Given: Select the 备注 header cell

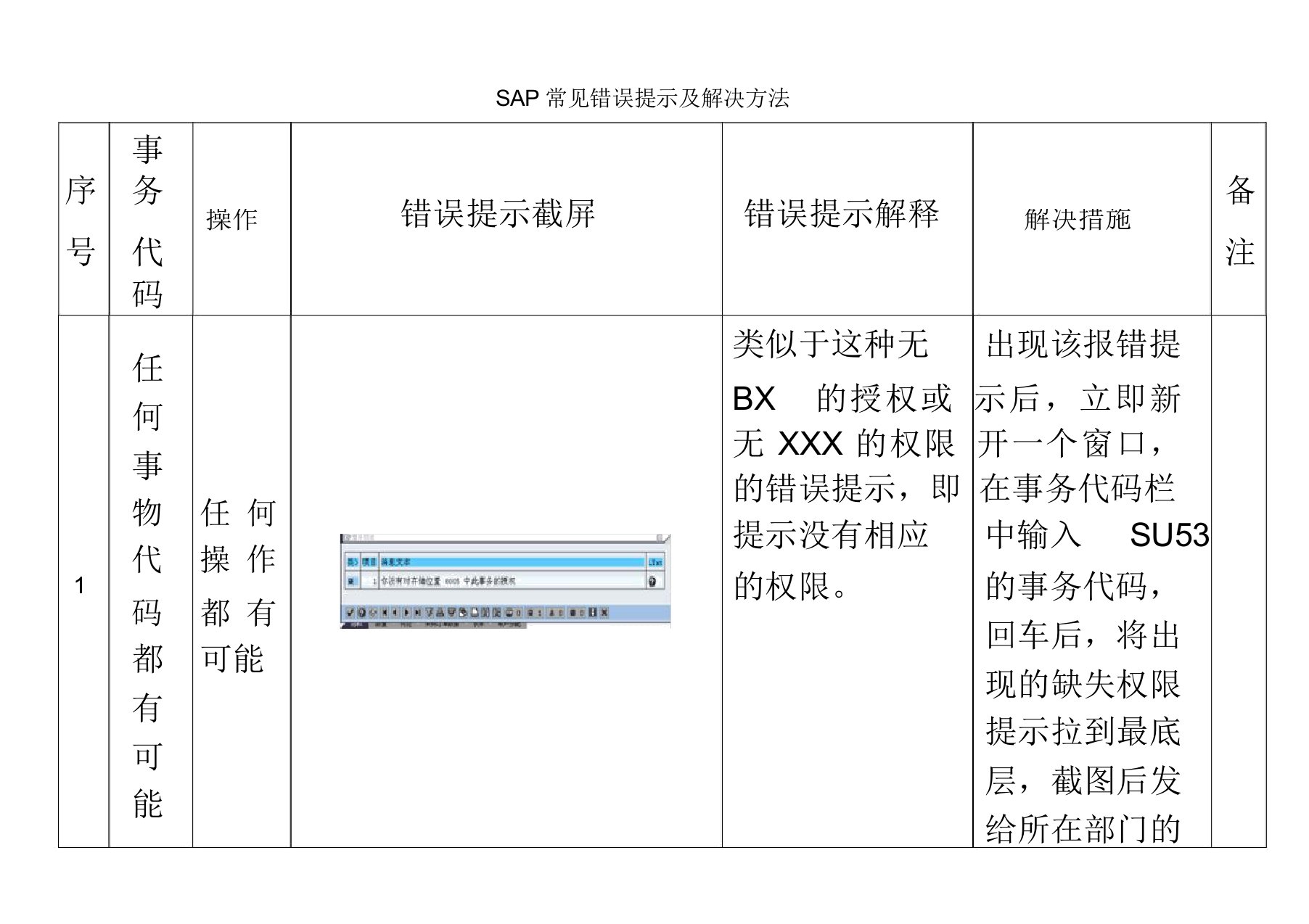Looking at the screenshot, I should point(1239,219).
